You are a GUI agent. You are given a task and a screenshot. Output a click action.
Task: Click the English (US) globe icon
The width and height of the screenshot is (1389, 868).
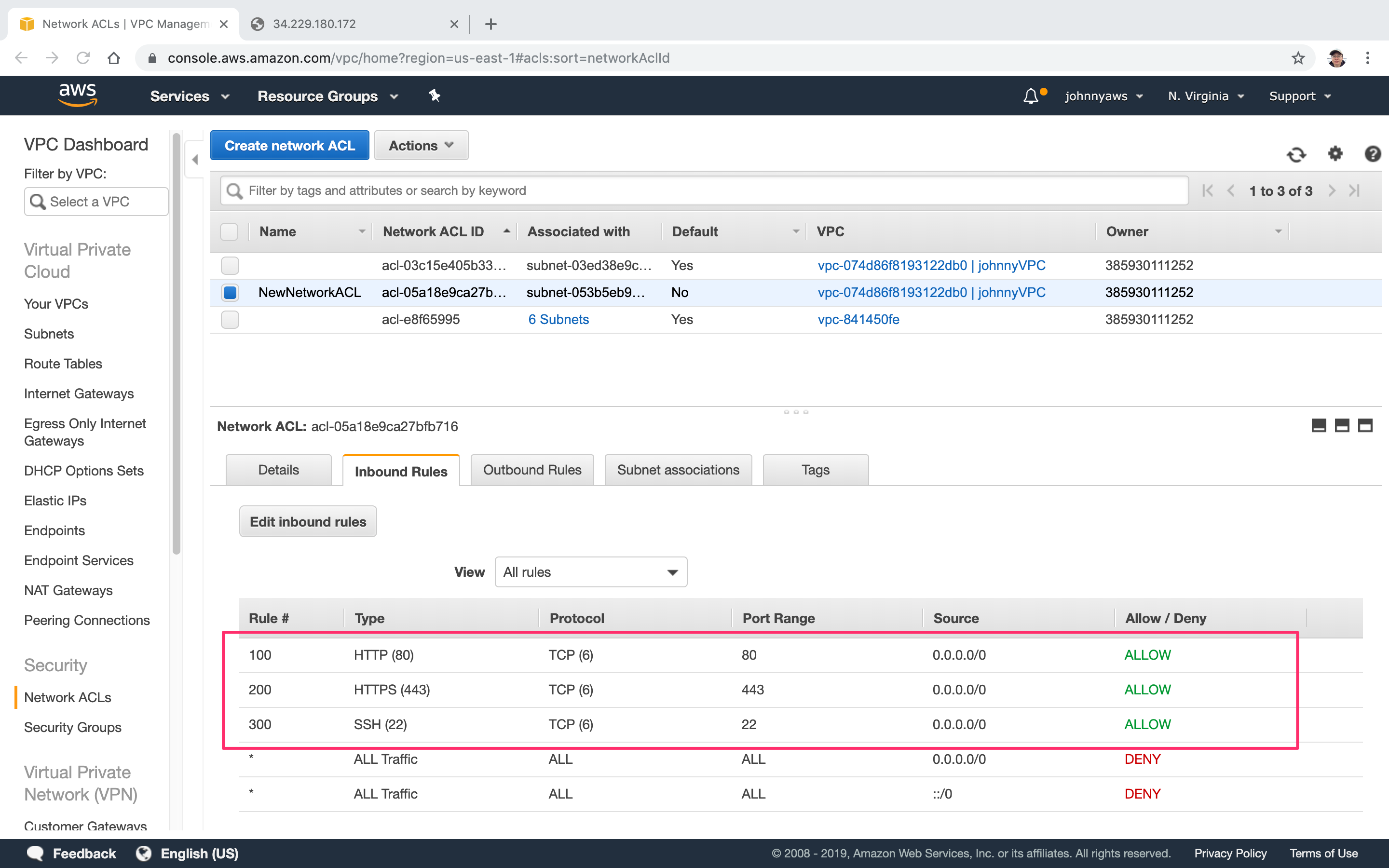pos(144,853)
